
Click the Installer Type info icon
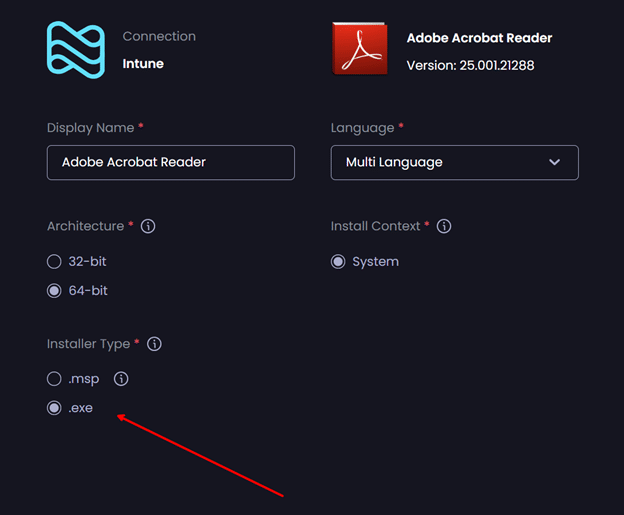click(154, 344)
